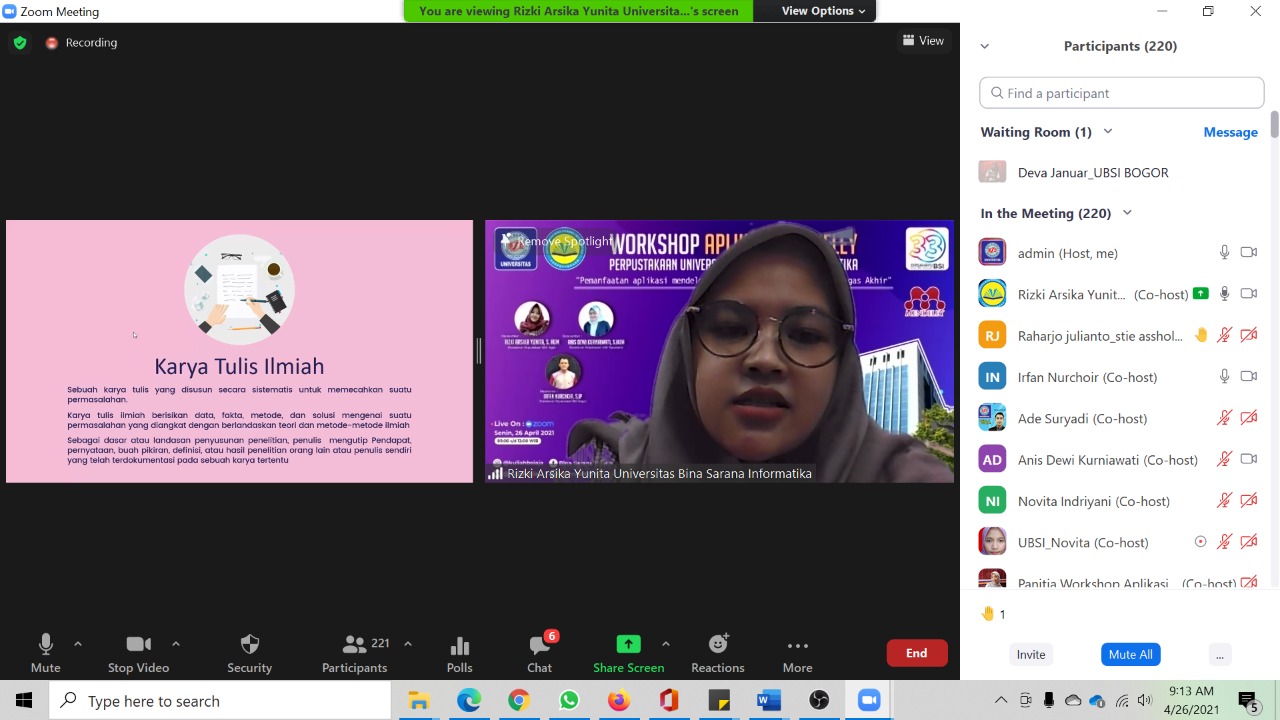Click the Recording indicator

(81, 42)
